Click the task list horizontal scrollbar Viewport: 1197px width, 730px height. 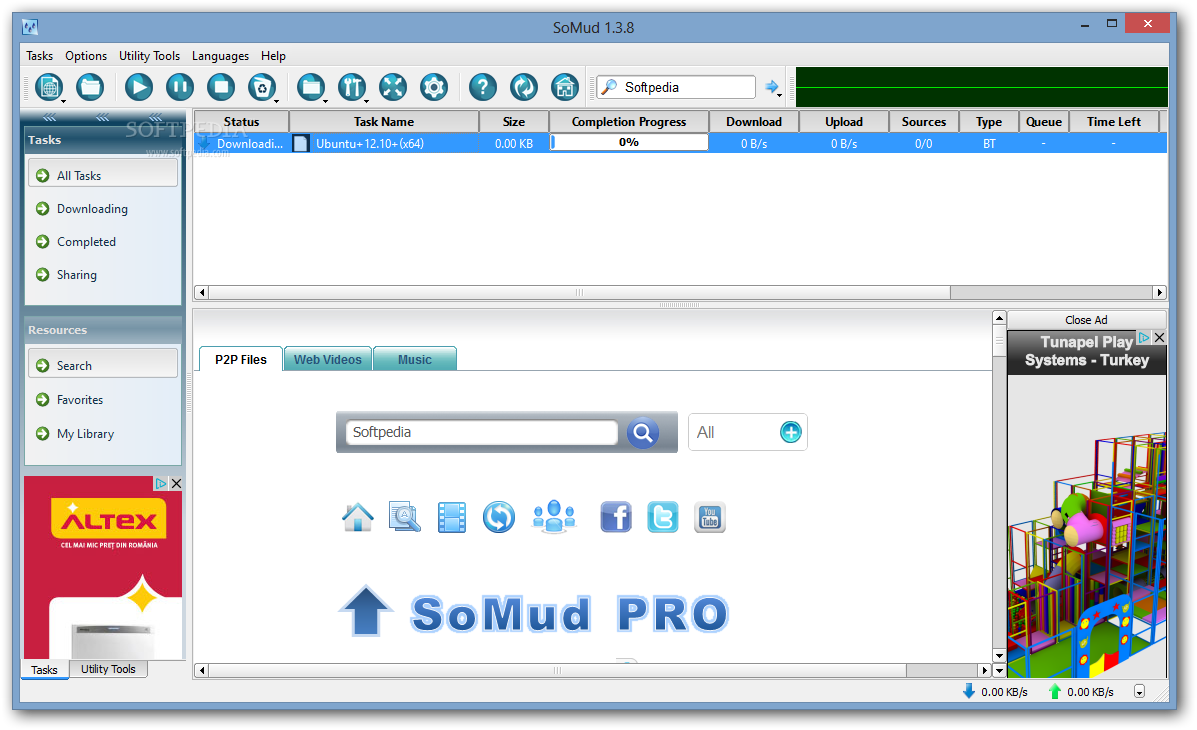click(x=579, y=292)
